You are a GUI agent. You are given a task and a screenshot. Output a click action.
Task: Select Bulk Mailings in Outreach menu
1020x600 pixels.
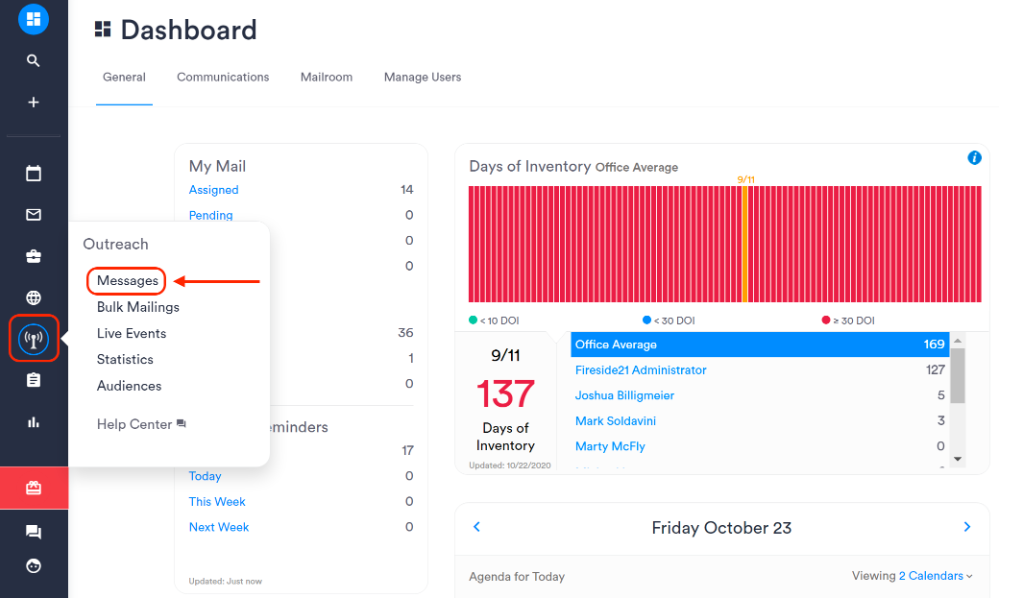(x=138, y=307)
